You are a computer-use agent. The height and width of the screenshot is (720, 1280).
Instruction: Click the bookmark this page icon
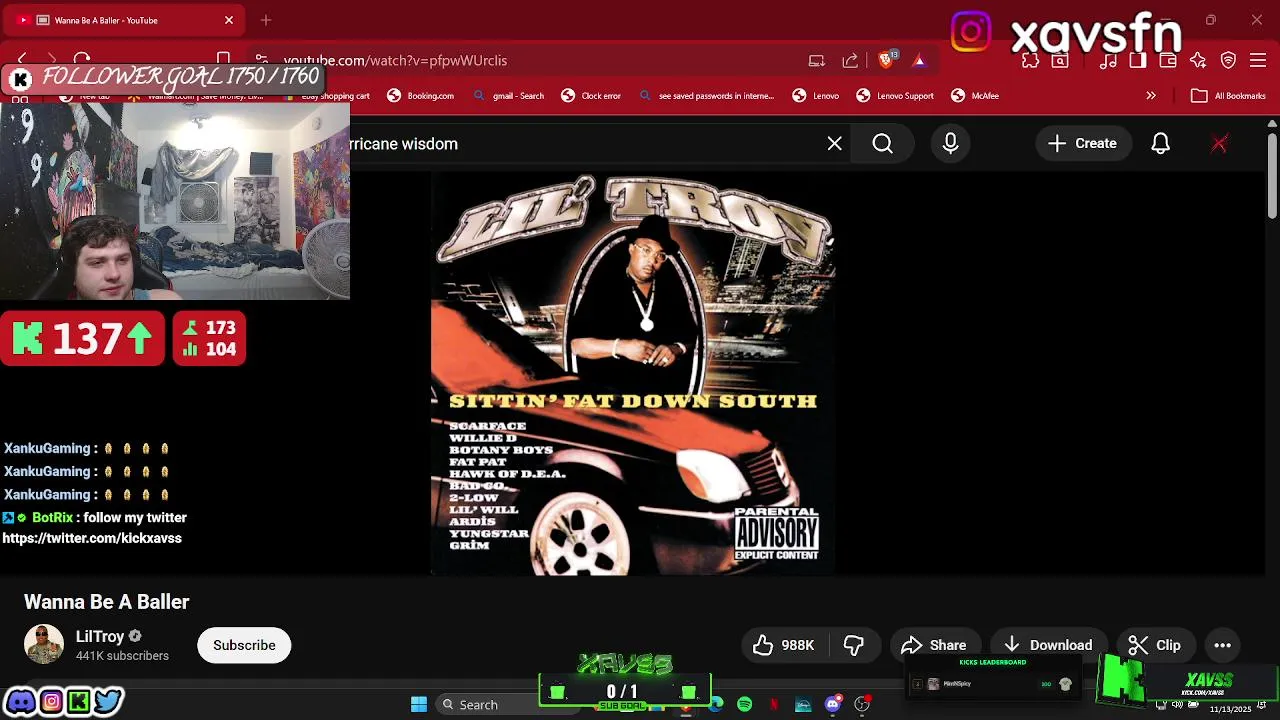coord(224,60)
